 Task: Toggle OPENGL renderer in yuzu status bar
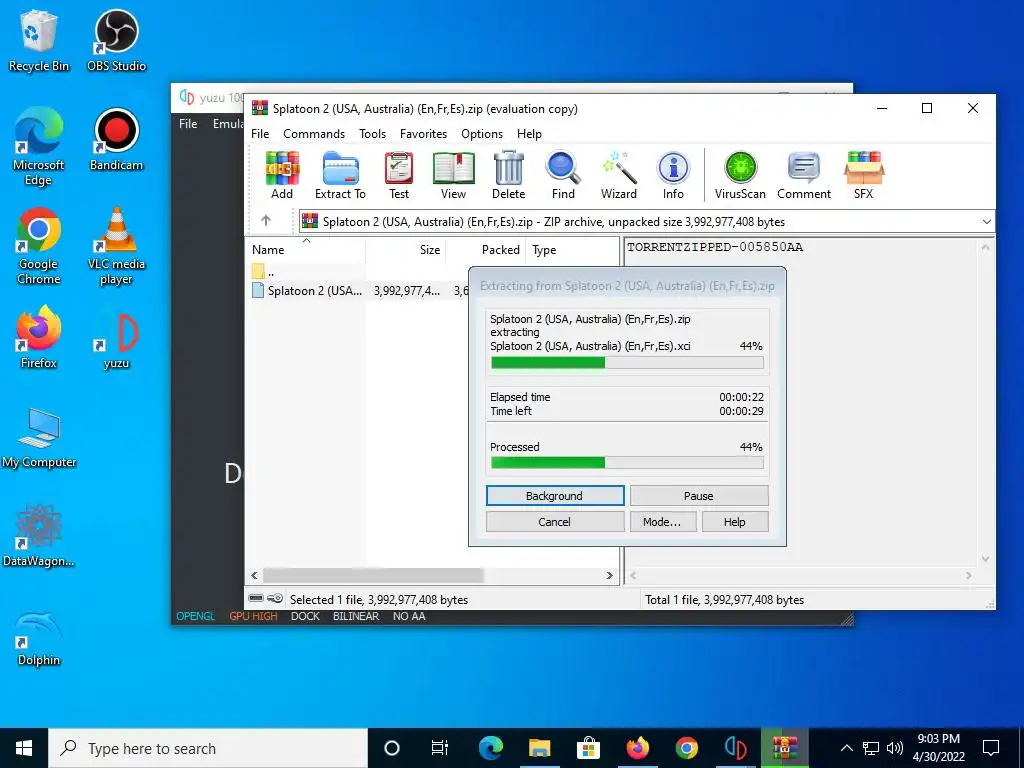(x=195, y=616)
